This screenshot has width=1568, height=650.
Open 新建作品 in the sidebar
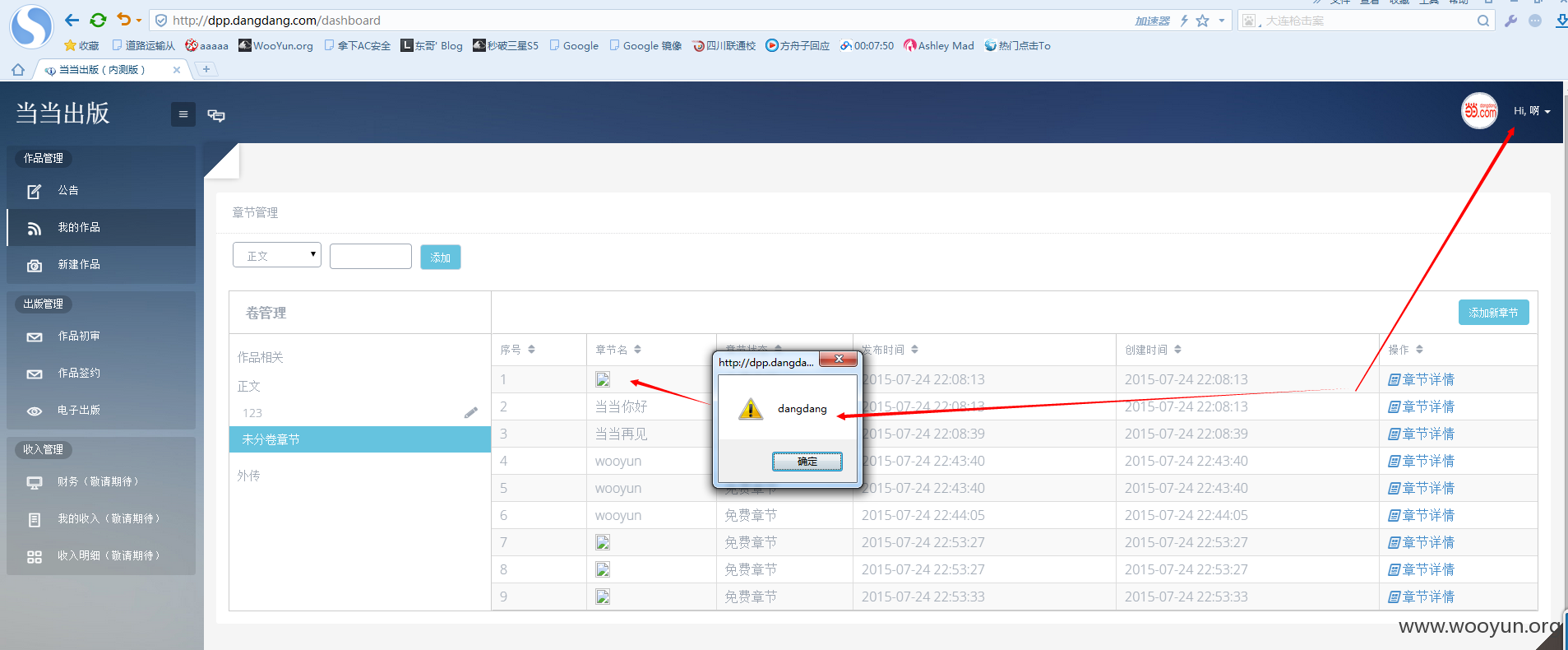pyautogui.click(x=101, y=264)
